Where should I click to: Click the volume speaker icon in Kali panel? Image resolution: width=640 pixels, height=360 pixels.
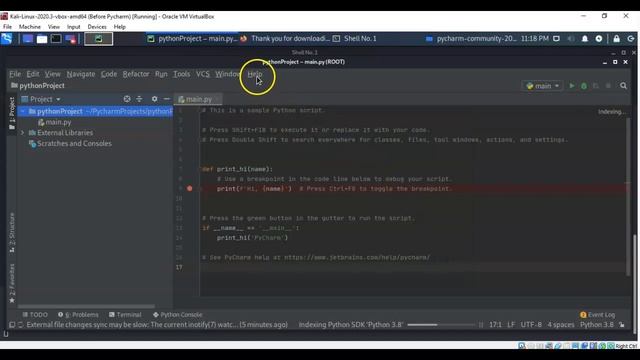point(571,39)
